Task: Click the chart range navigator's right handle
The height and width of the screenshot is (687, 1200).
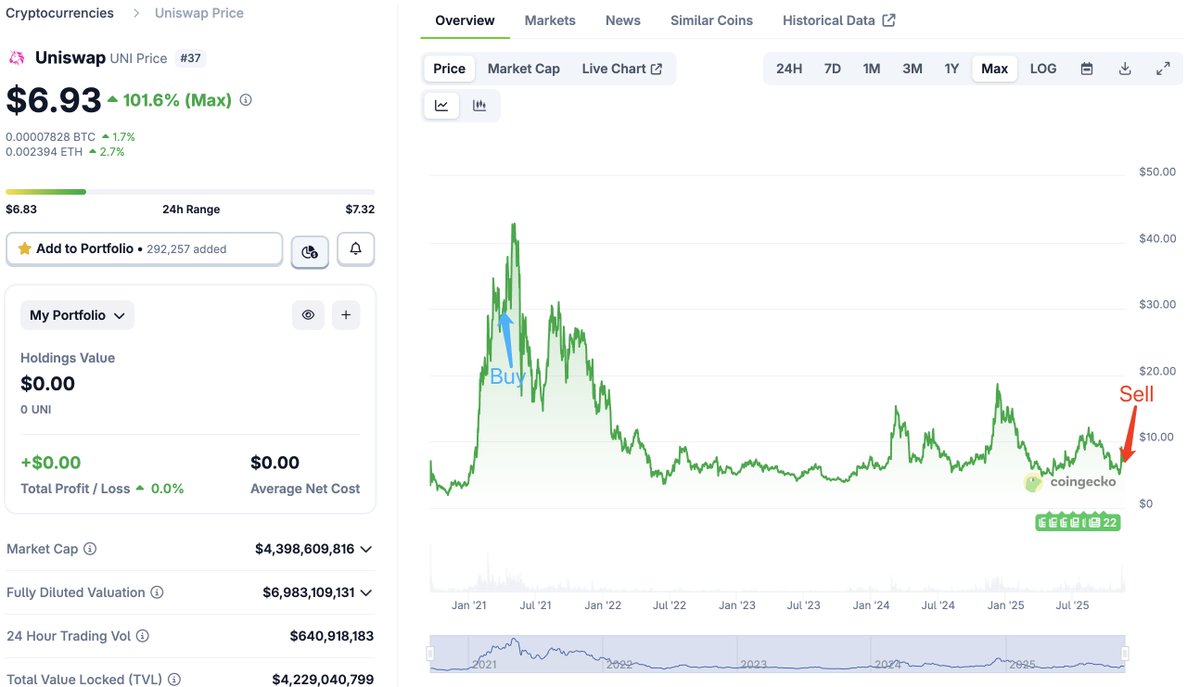Action: 1125,654
